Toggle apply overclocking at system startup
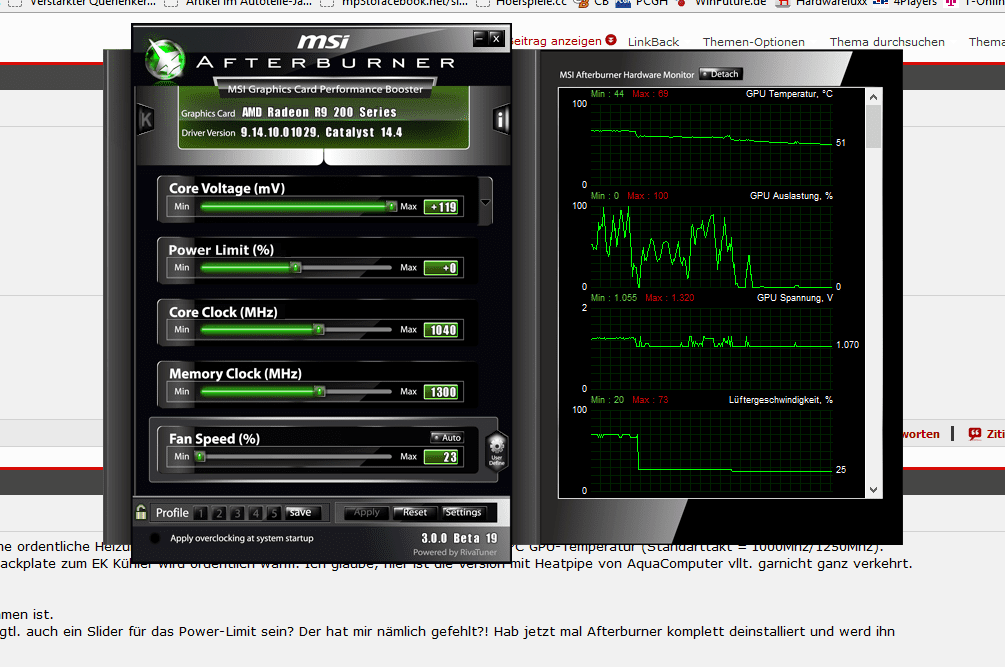The height and width of the screenshot is (667, 1005). pyautogui.click(x=154, y=538)
